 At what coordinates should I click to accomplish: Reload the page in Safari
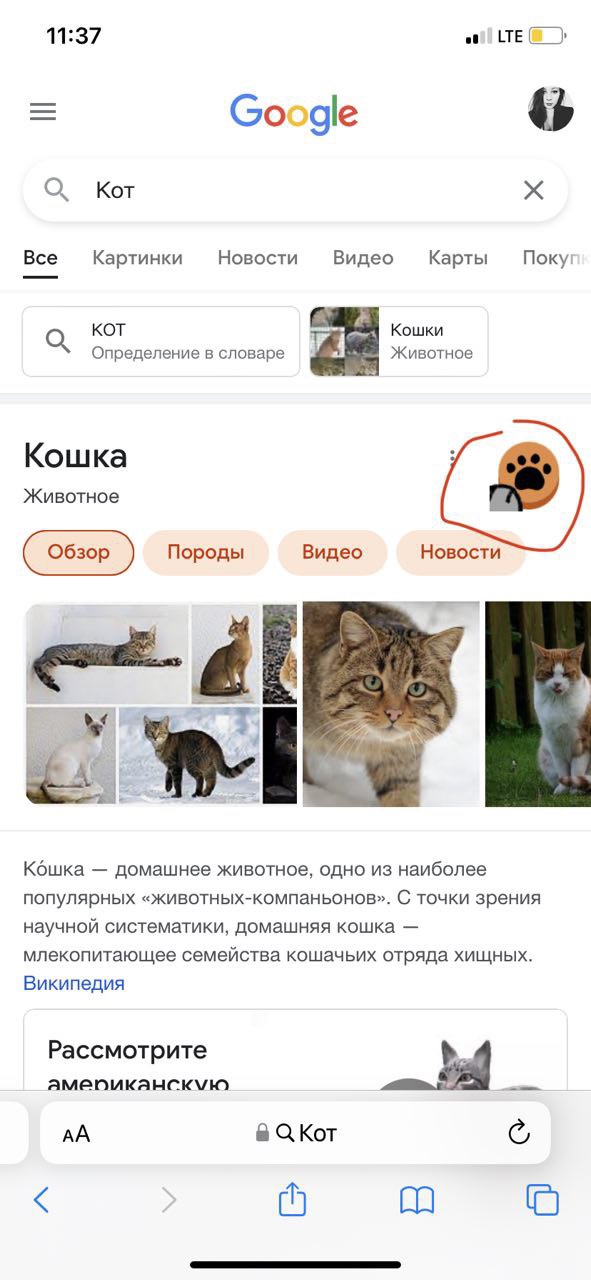pos(518,1132)
